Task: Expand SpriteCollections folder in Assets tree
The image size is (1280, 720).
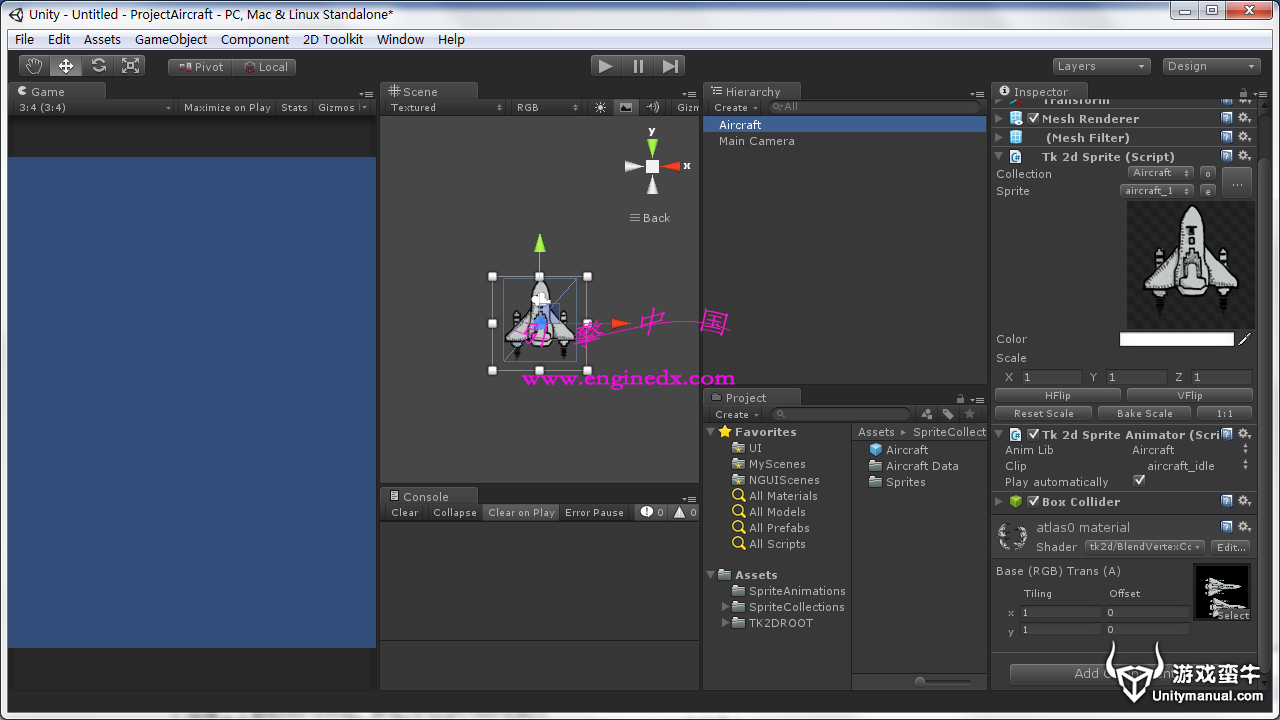Action: point(725,607)
